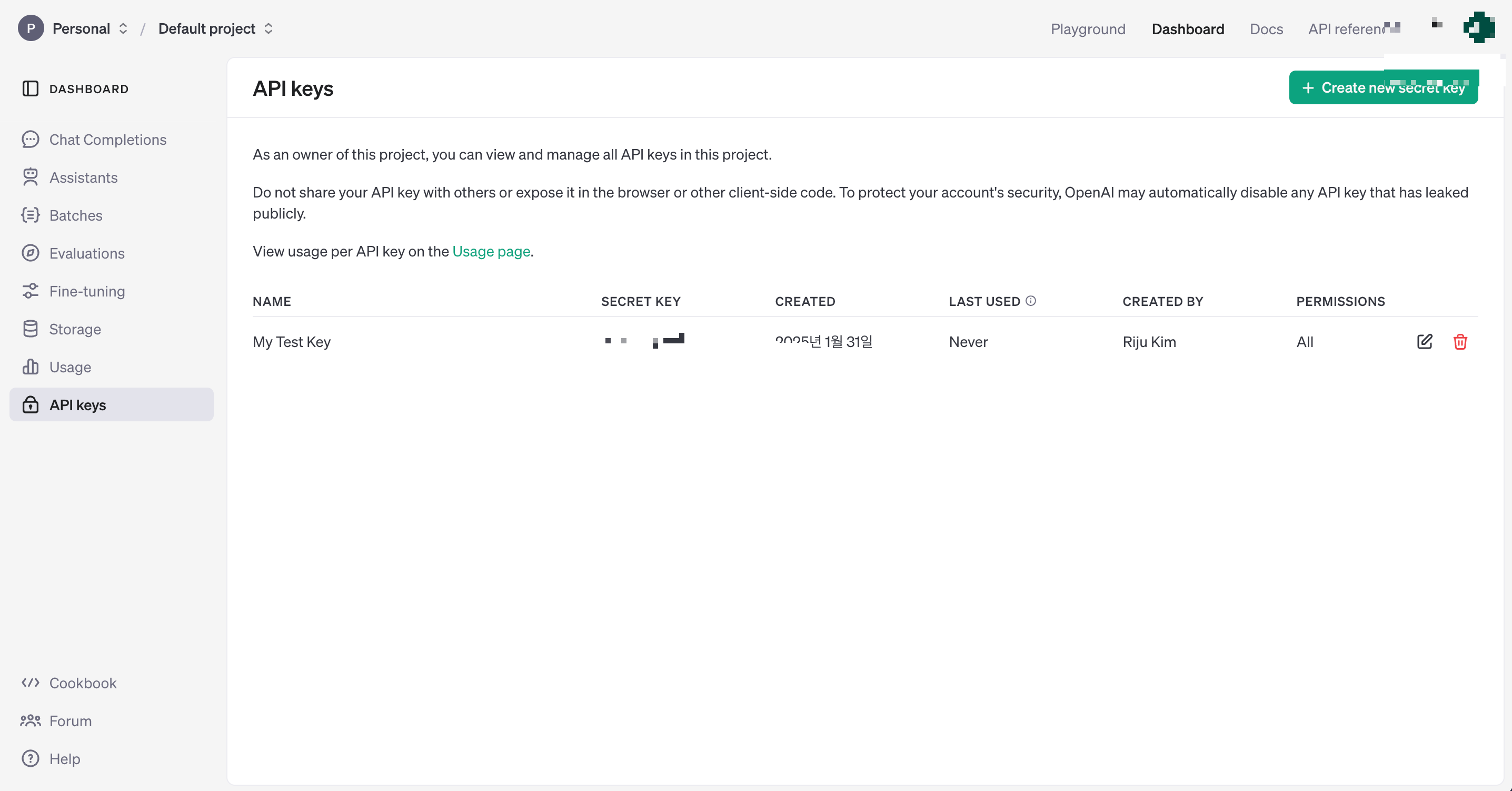Follow the Usage page link
Screen dimensions: 1512x791
coord(491,251)
